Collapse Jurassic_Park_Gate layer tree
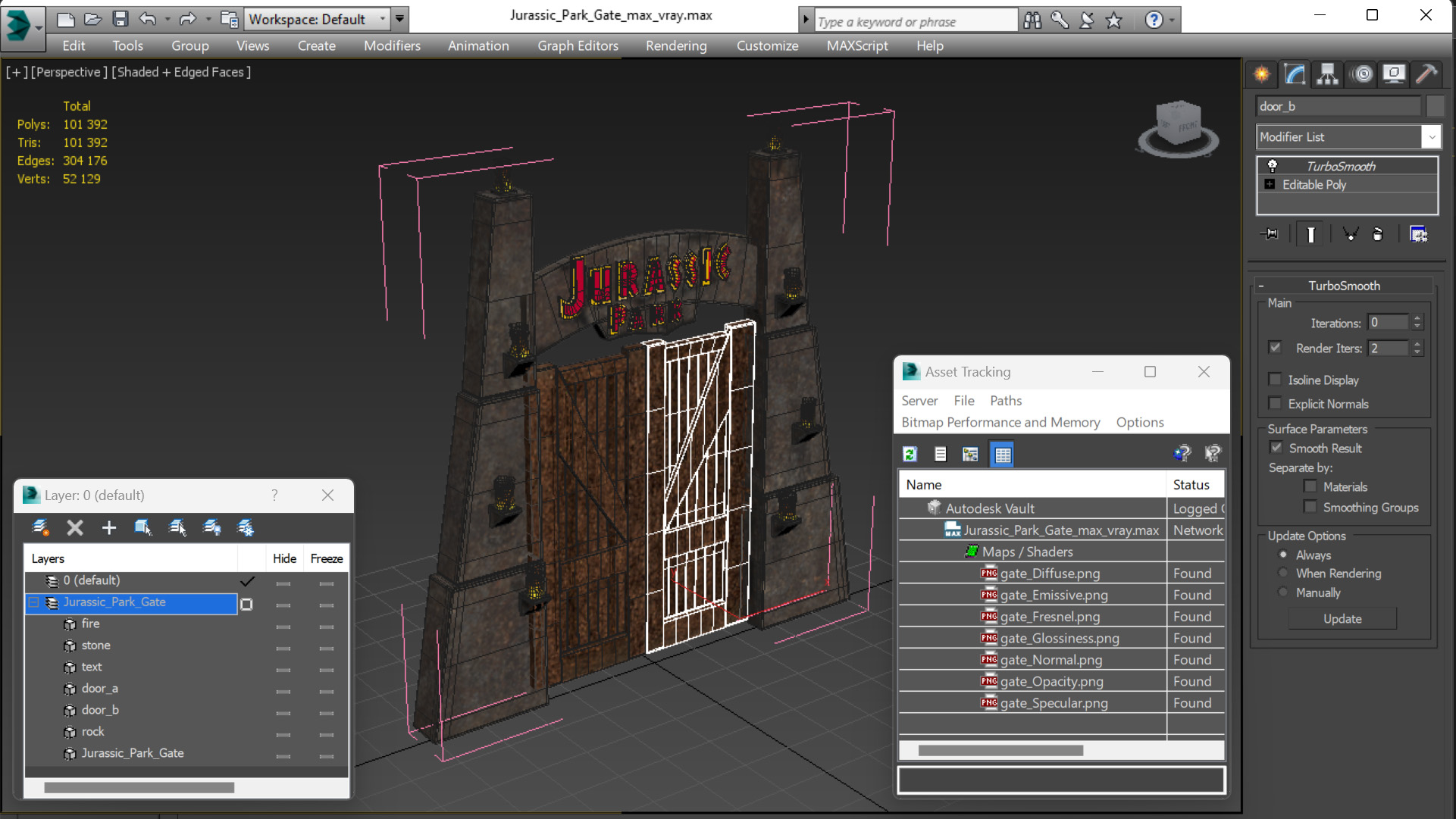The width and height of the screenshot is (1456, 819). (x=34, y=602)
